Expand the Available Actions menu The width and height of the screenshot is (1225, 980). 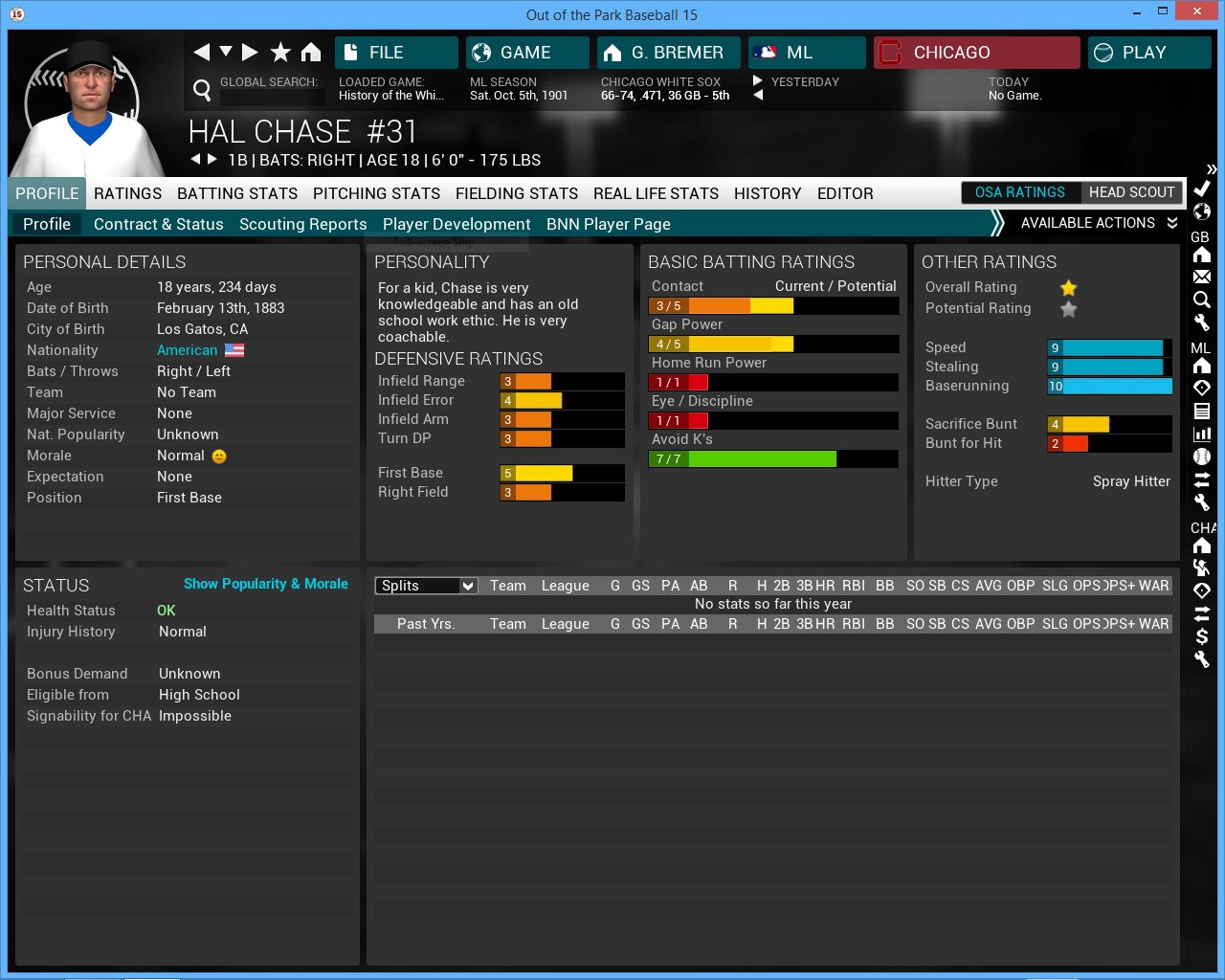pyautogui.click(x=1098, y=223)
